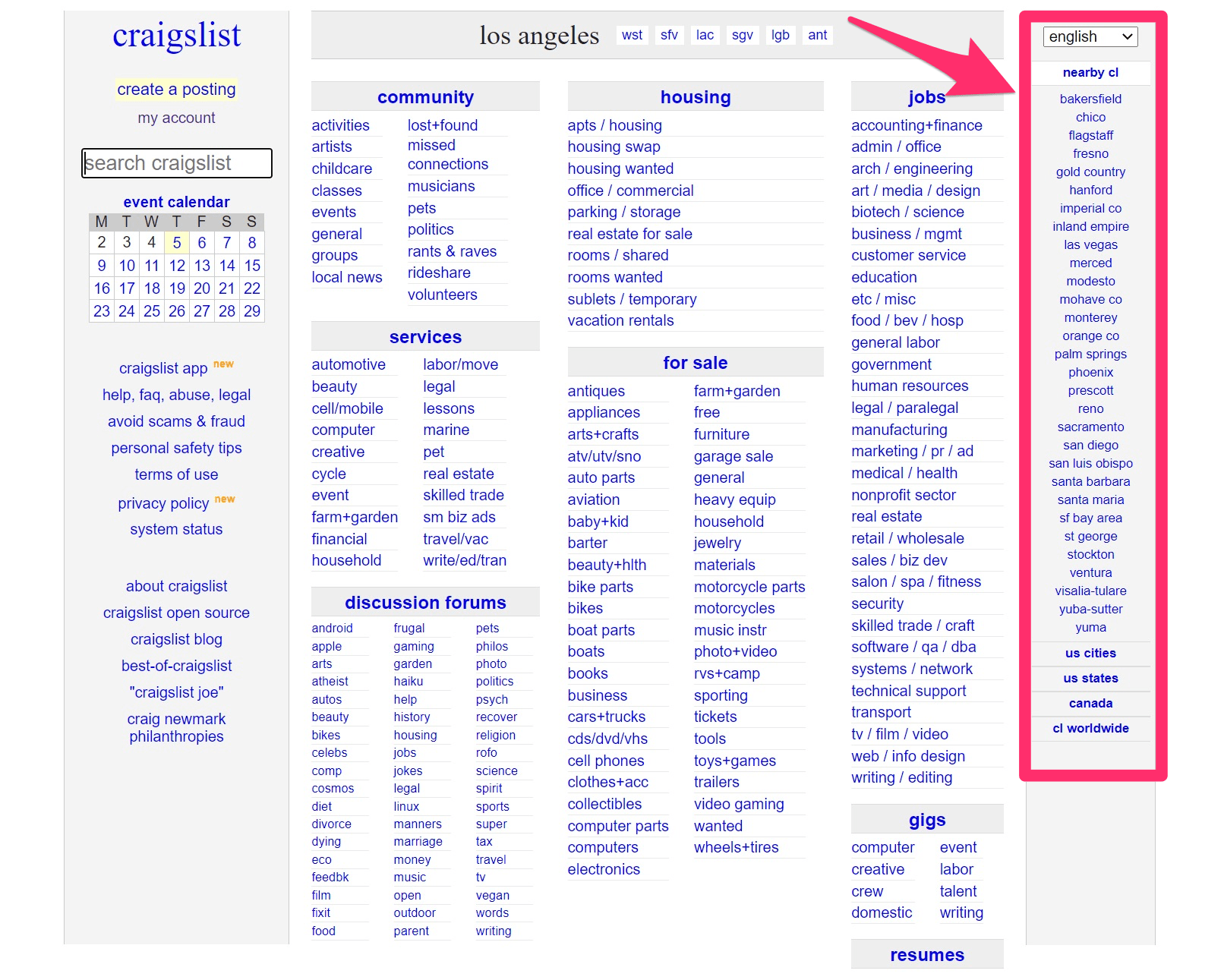Pick day 14 in the event calendar
Viewport: 1224px width, 980px height.
click(x=227, y=266)
